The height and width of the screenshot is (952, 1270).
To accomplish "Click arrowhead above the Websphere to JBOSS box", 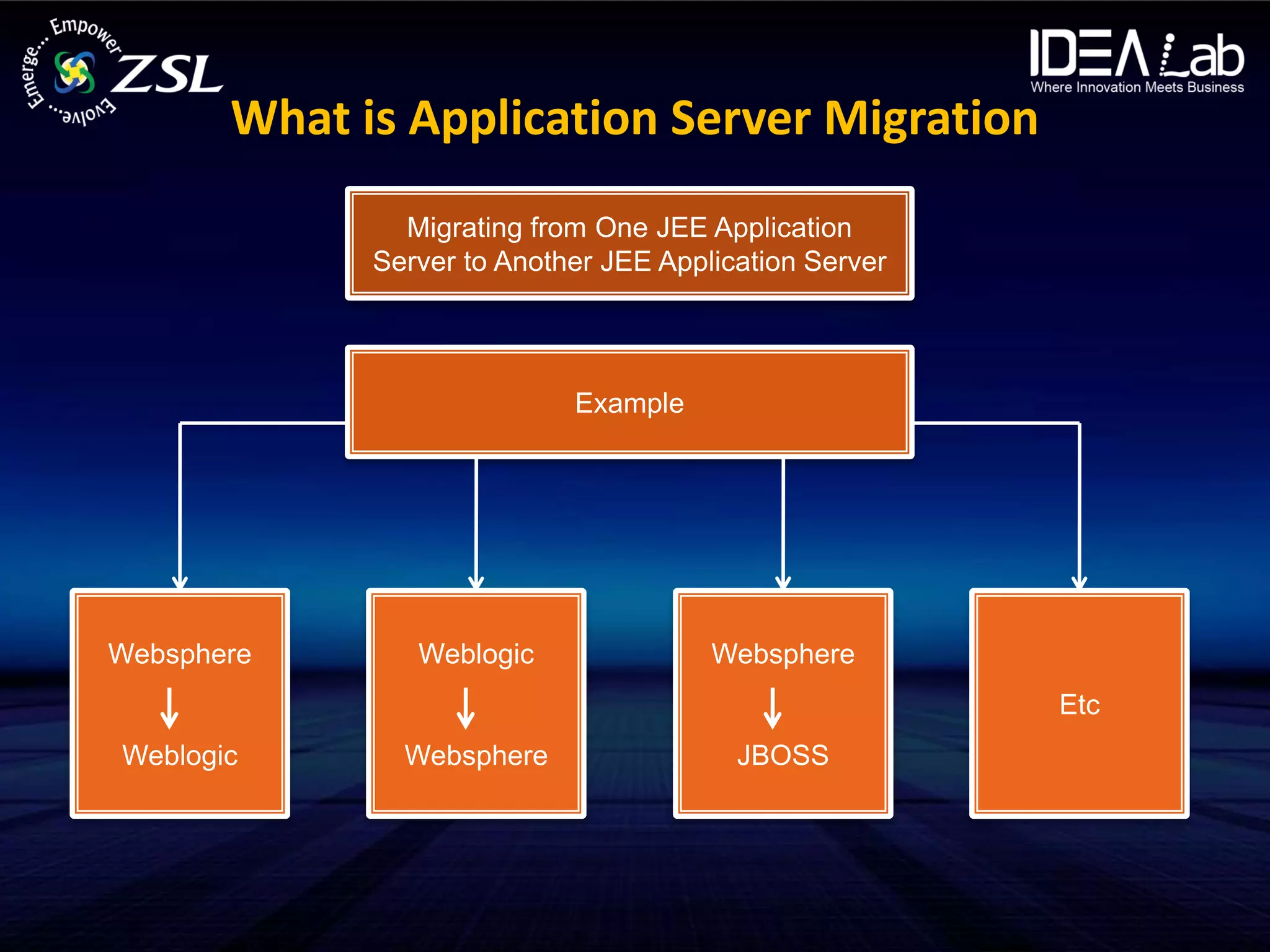I will point(783,583).
